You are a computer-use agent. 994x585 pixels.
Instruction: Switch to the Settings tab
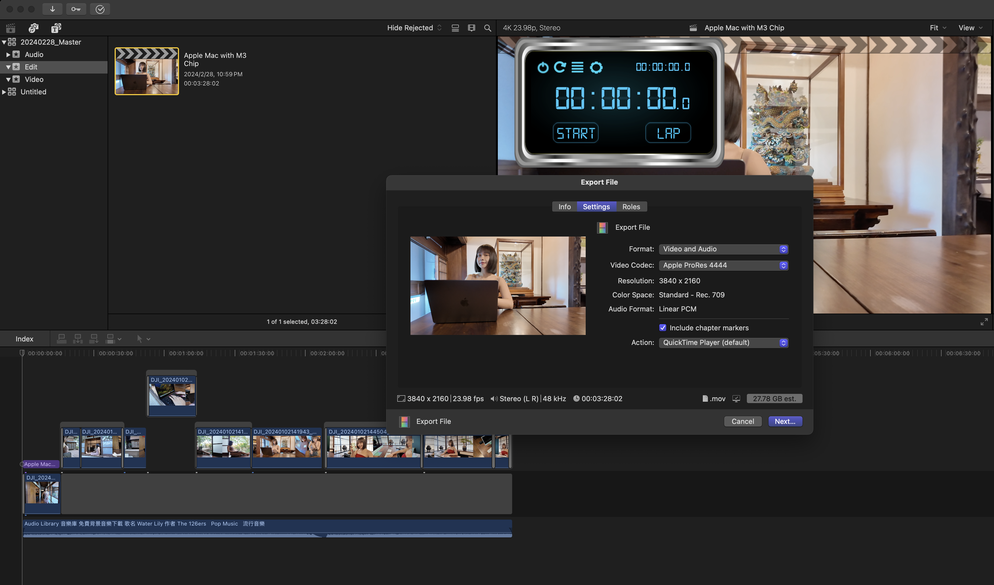click(x=597, y=207)
